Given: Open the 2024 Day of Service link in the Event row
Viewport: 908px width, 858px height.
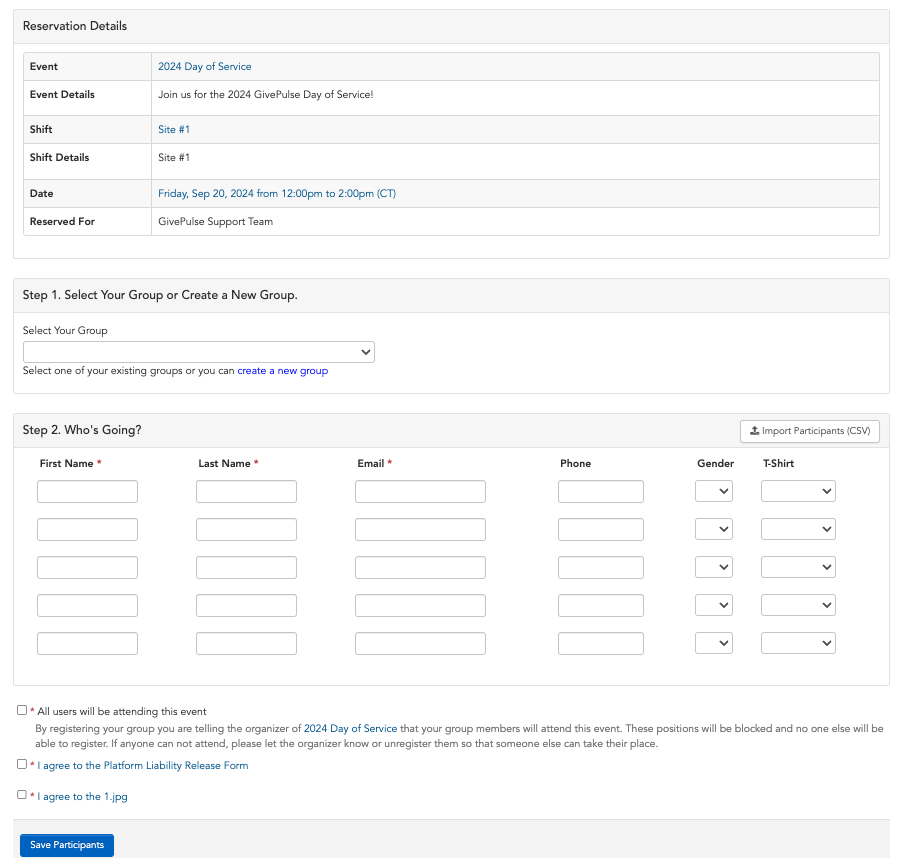Looking at the screenshot, I should (x=204, y=67).
